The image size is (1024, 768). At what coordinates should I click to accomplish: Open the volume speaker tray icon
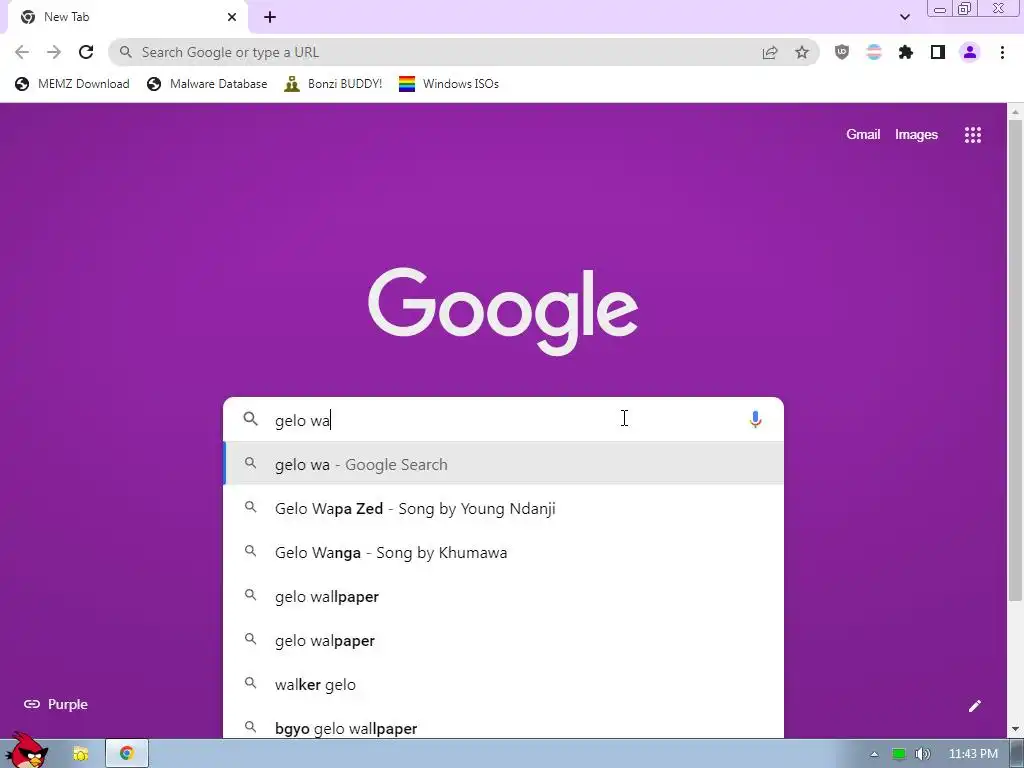coord(923,754)
